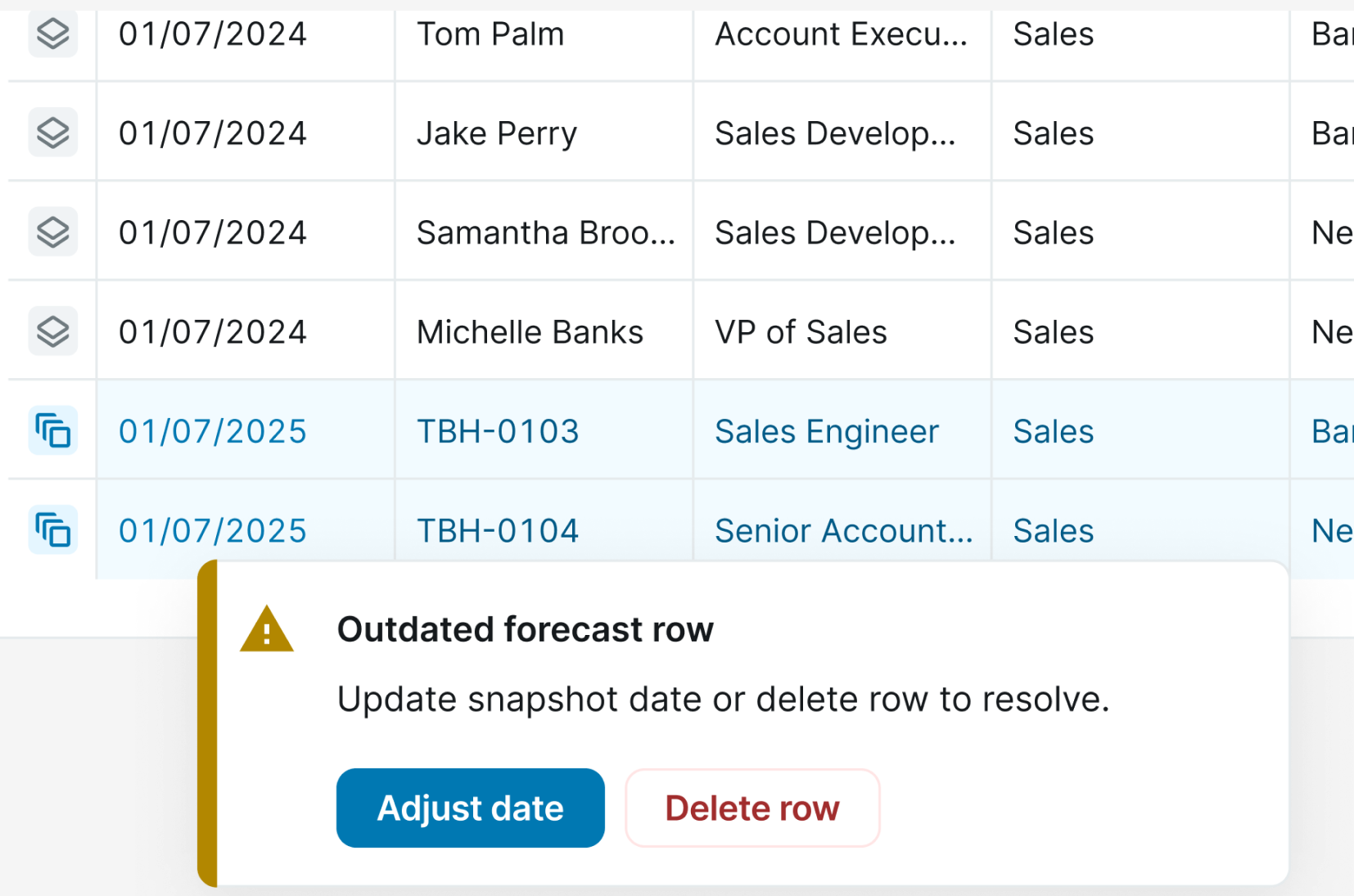Click the layers icon in Jake Perry's row
1354x896 pixels.
53,133
